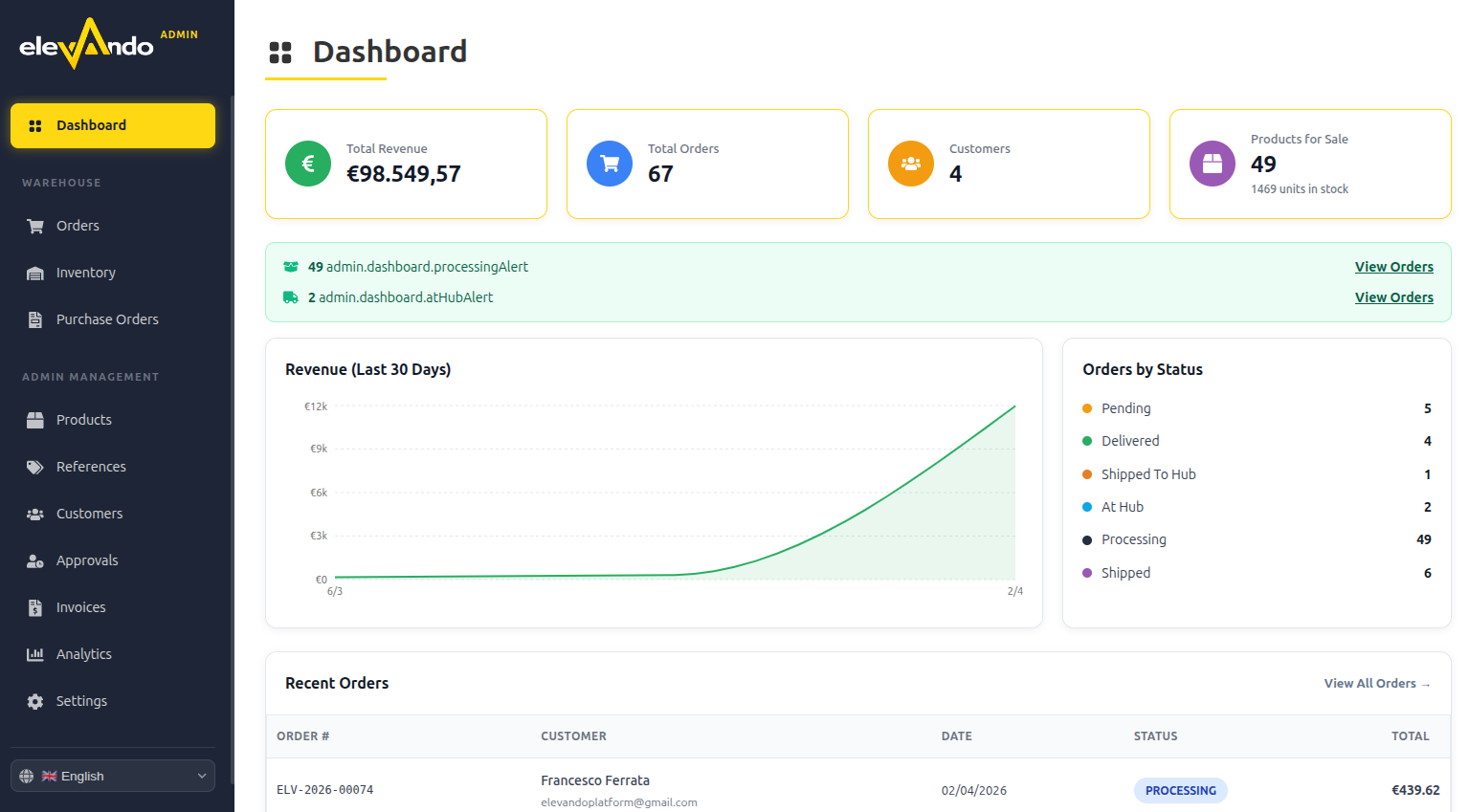Click order number ELV-2026-00074
This screenshot has width=1469, height=812.
click(x=325, y=790)
